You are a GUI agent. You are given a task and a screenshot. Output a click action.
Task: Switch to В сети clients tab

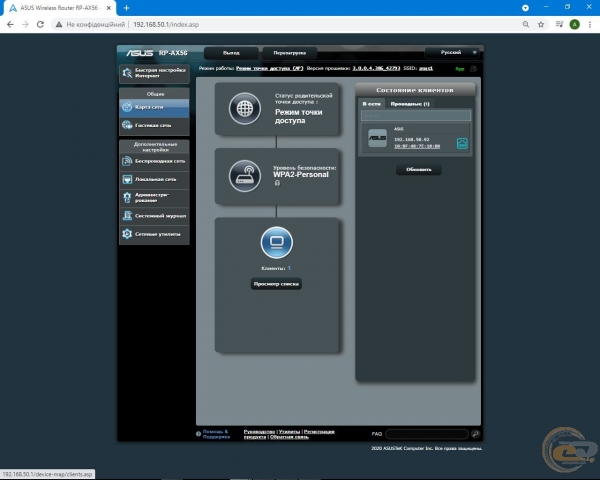coord(372,104)
